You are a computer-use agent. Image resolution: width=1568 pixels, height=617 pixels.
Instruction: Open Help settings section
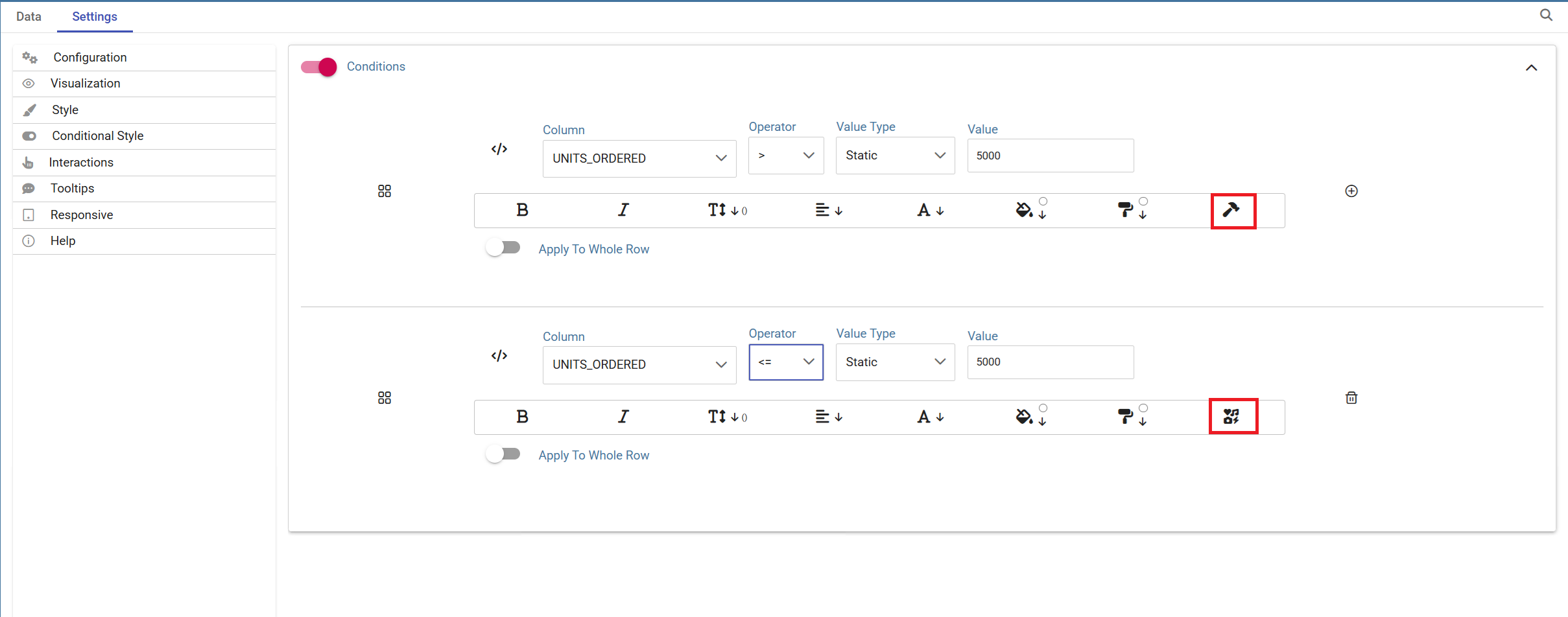[x=144, y=241]
